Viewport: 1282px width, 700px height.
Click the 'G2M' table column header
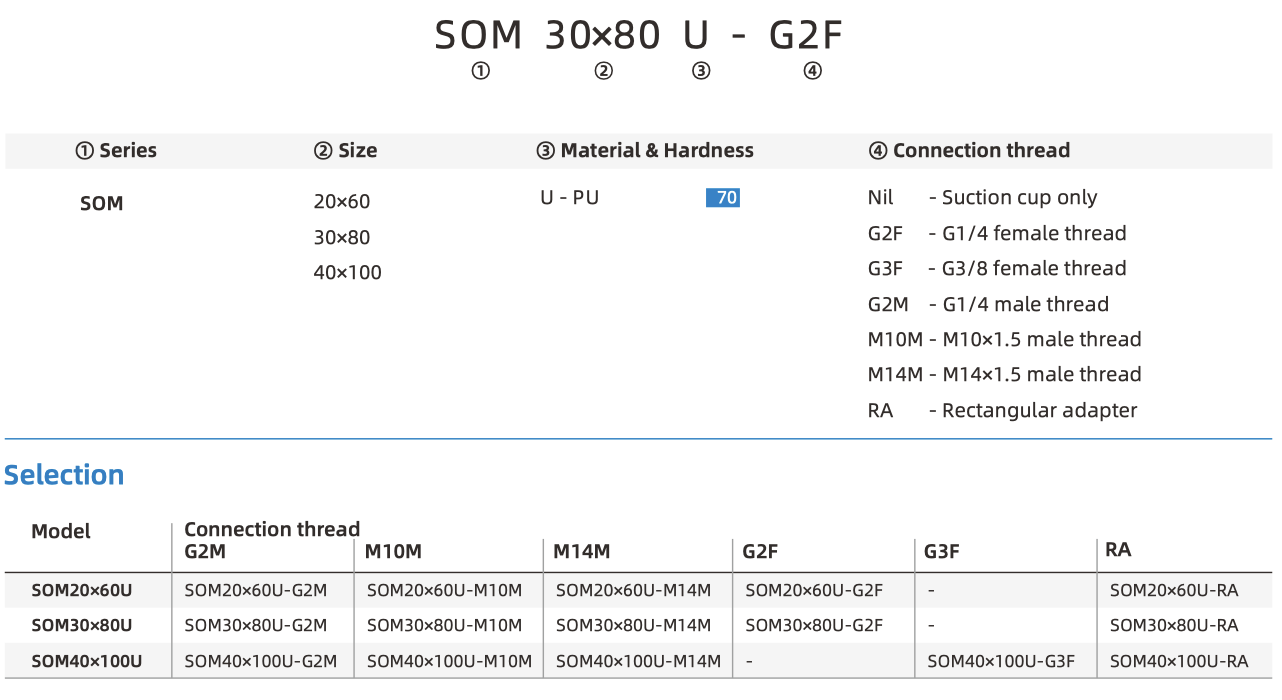[206, 551]
